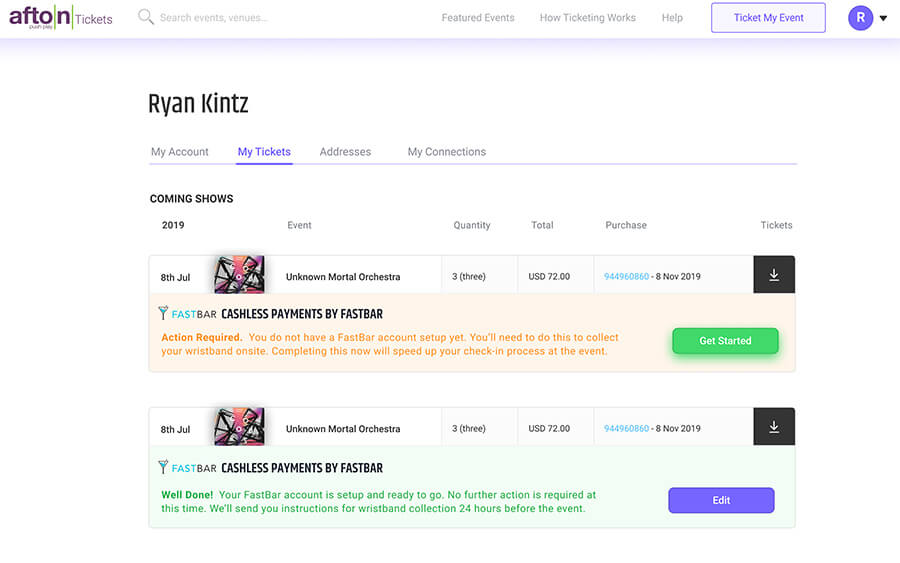Click the Action Required message text
900x563 pixels.
[x=390, y=344]
